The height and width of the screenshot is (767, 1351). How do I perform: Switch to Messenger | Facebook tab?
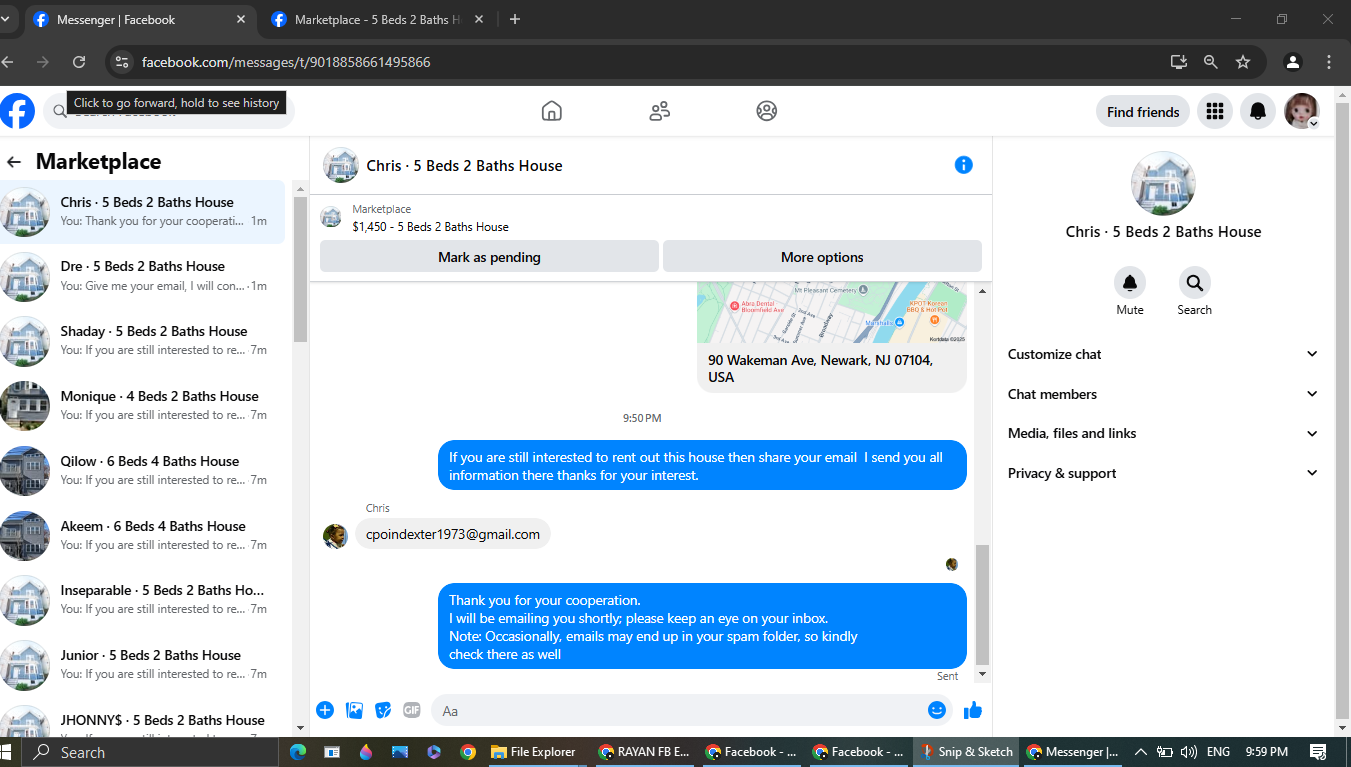pyautogui.click(x=138, y=20)
